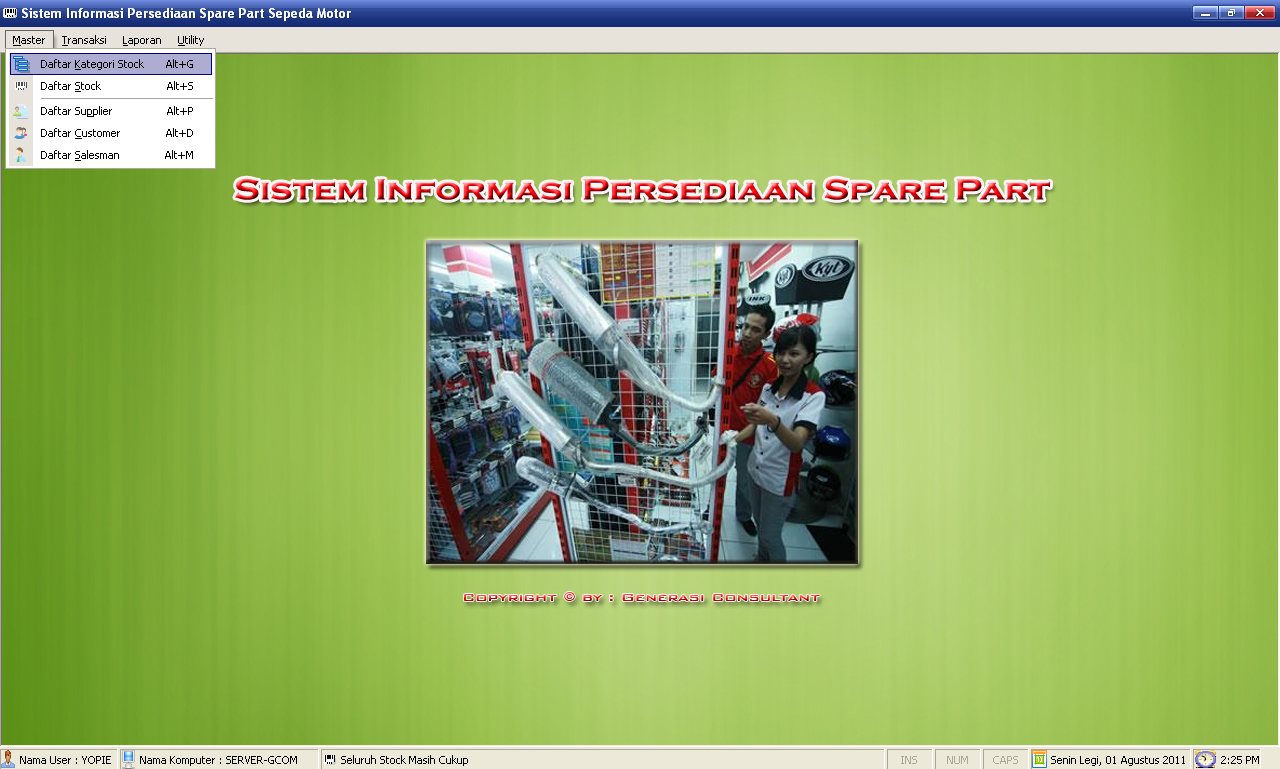Image resolution: width=1280 pixels, height=769 pixels.
Task: Click the stock status icon in status bar
Action: click(x=330, y=760)
